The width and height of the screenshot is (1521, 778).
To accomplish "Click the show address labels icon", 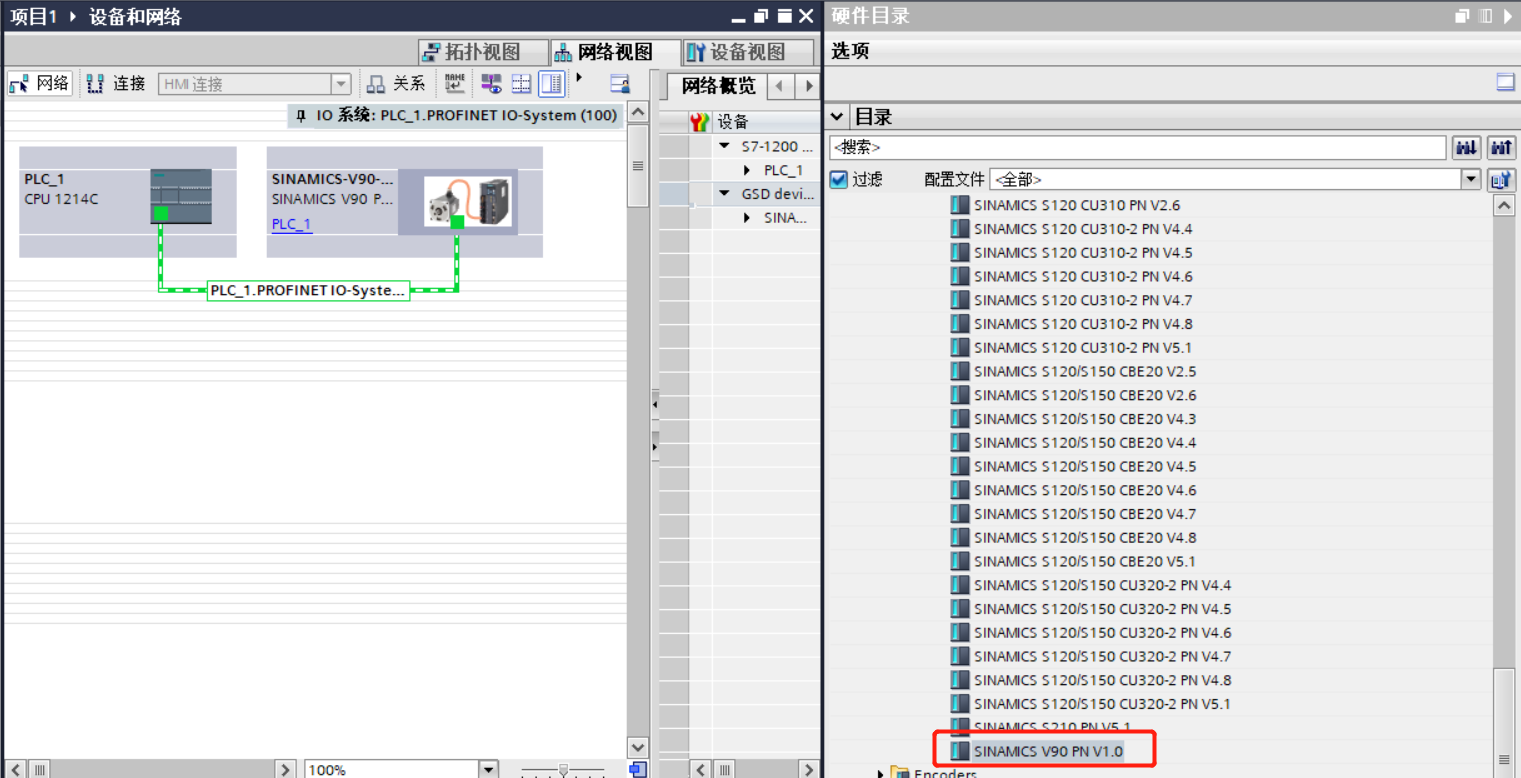I will click(491, 83).
